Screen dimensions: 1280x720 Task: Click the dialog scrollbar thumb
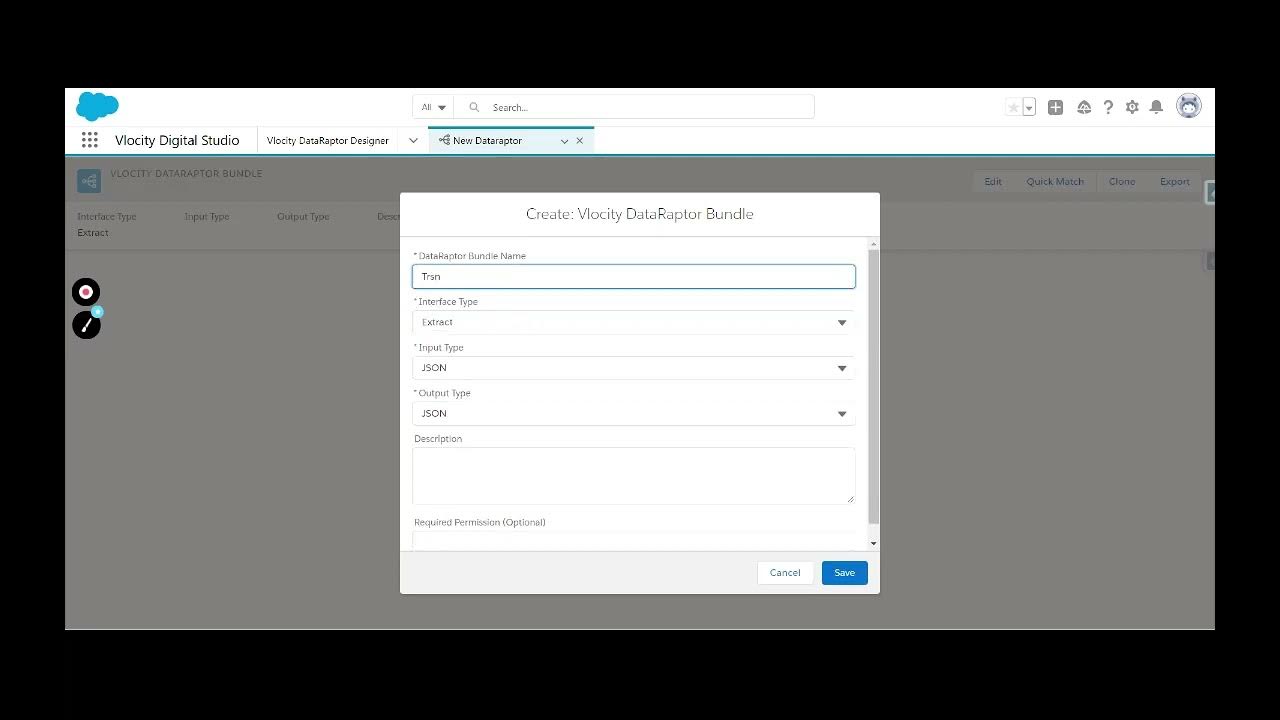click(x=874, y=387)
